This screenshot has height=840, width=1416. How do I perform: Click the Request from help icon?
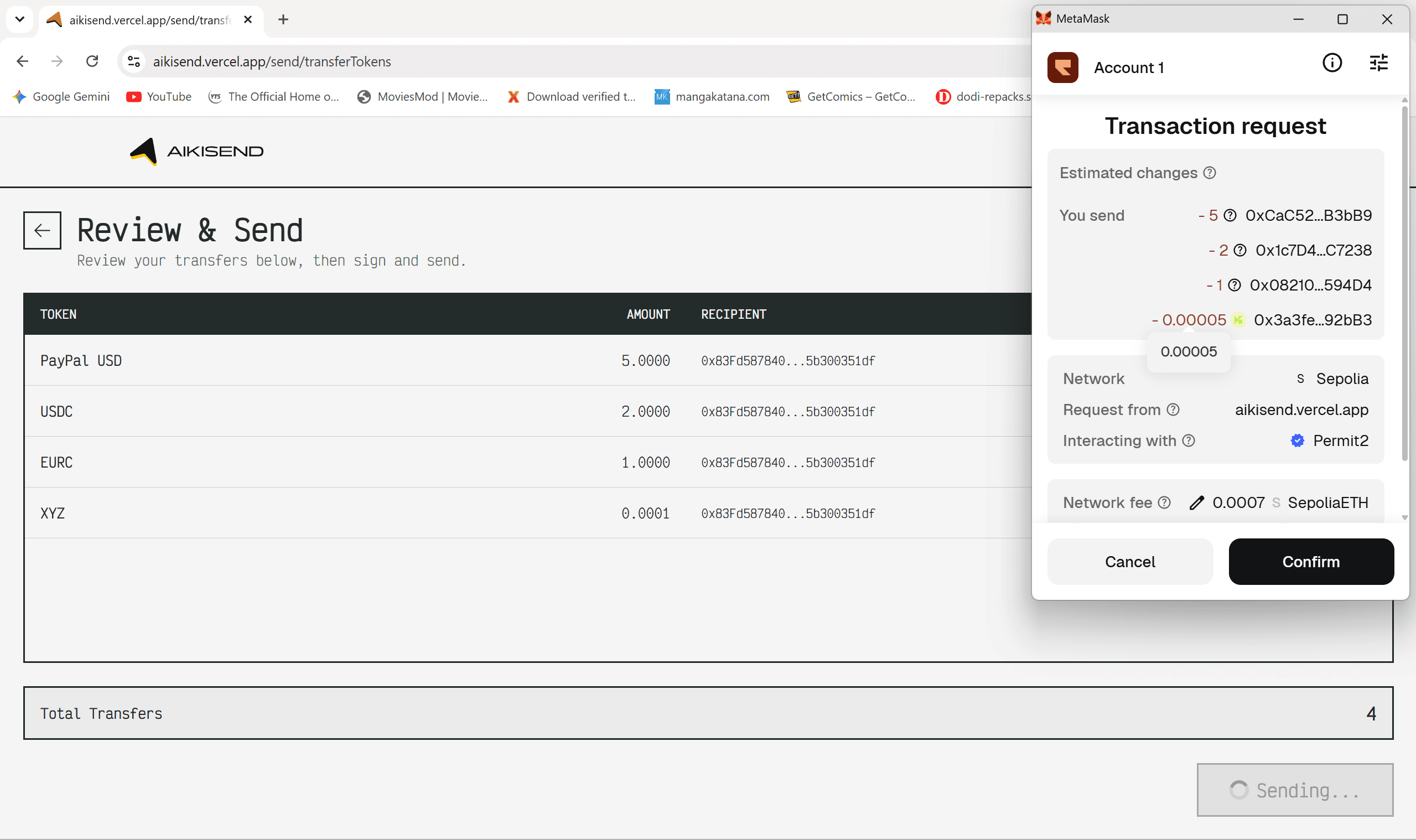point(1173,409)
